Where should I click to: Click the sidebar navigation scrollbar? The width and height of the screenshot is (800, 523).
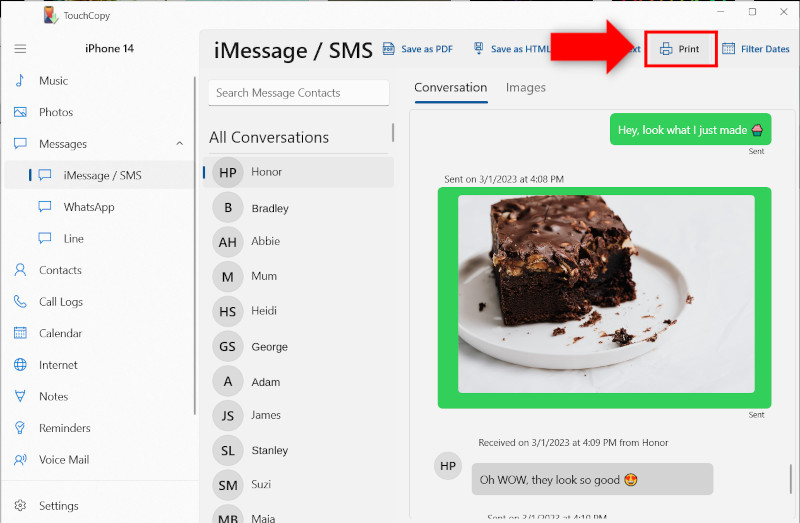coord(195,245)
